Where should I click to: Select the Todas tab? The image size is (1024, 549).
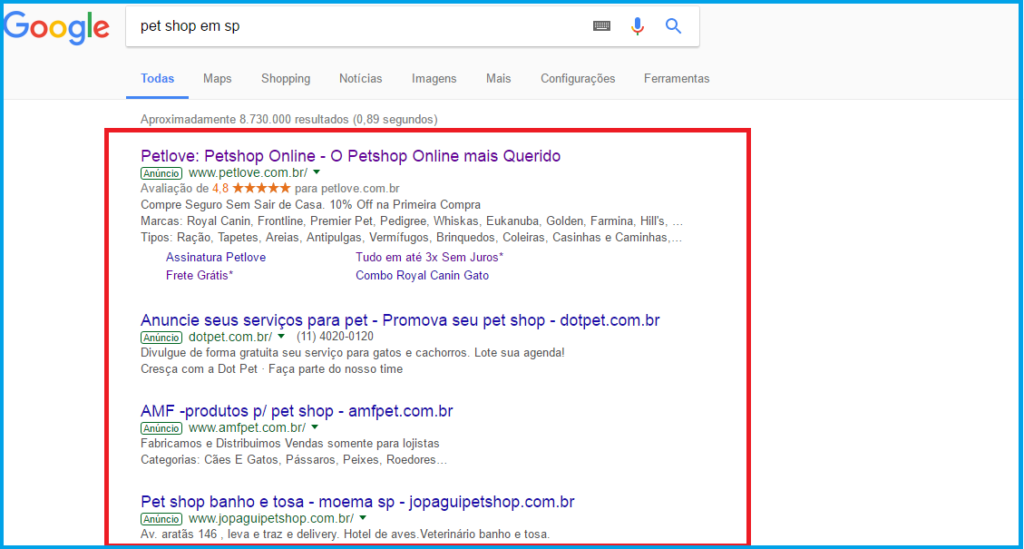(x=157, y=78)
